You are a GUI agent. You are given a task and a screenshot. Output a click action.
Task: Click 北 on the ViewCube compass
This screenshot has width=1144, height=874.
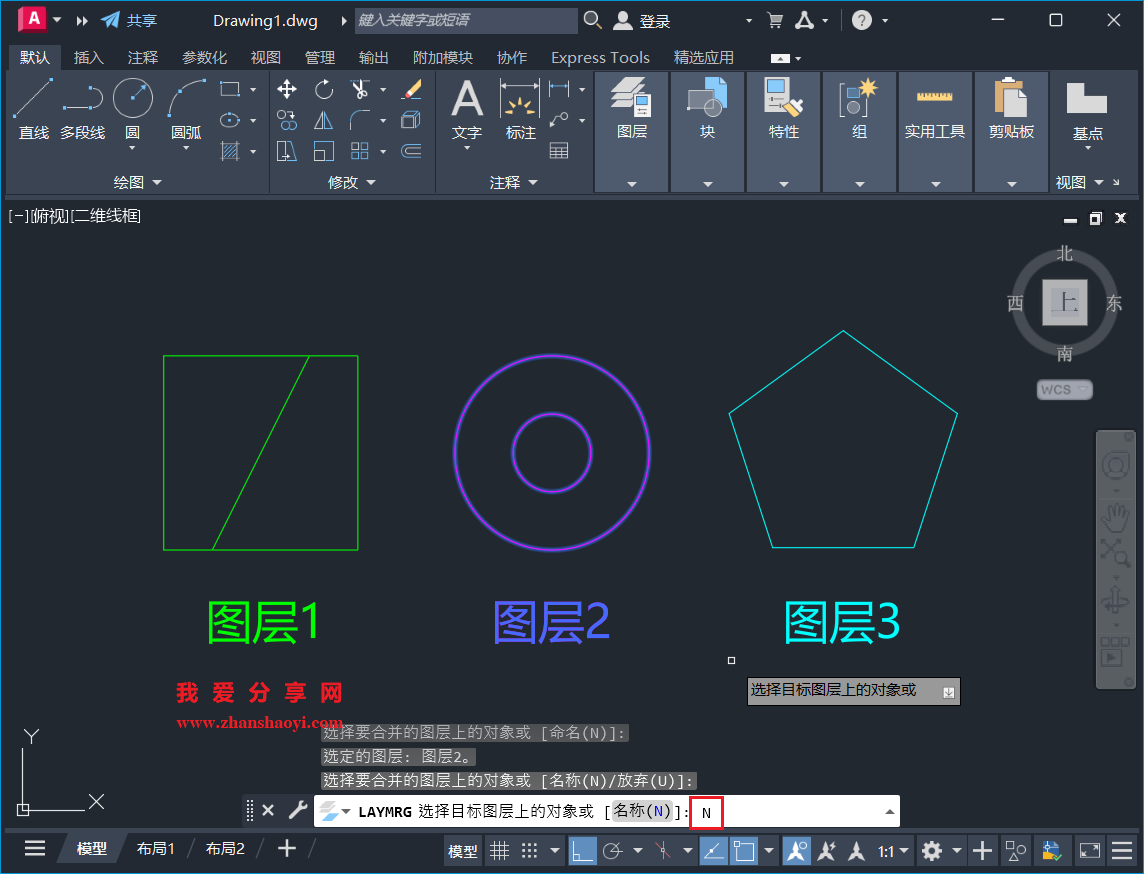coord(1064,254)
